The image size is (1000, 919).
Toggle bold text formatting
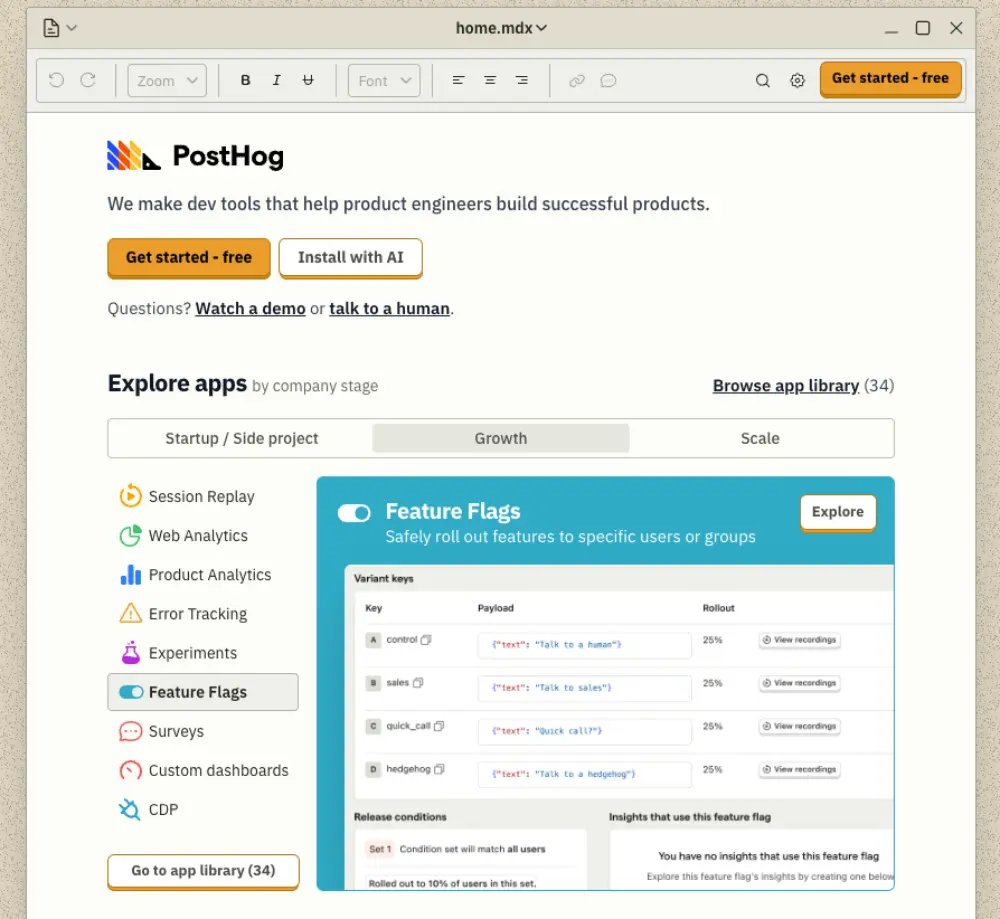tap(245, 80)
